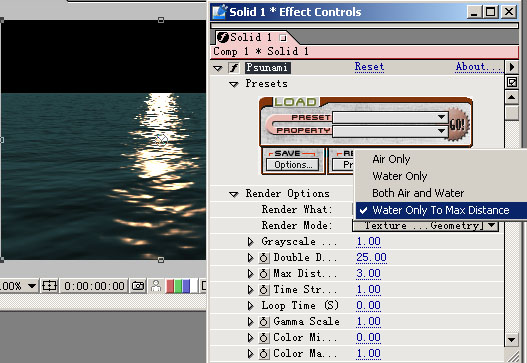This screenshot has width=527, height=363.
Task: Edit the Color Mi... value 0.00
Action: point(368,337)
